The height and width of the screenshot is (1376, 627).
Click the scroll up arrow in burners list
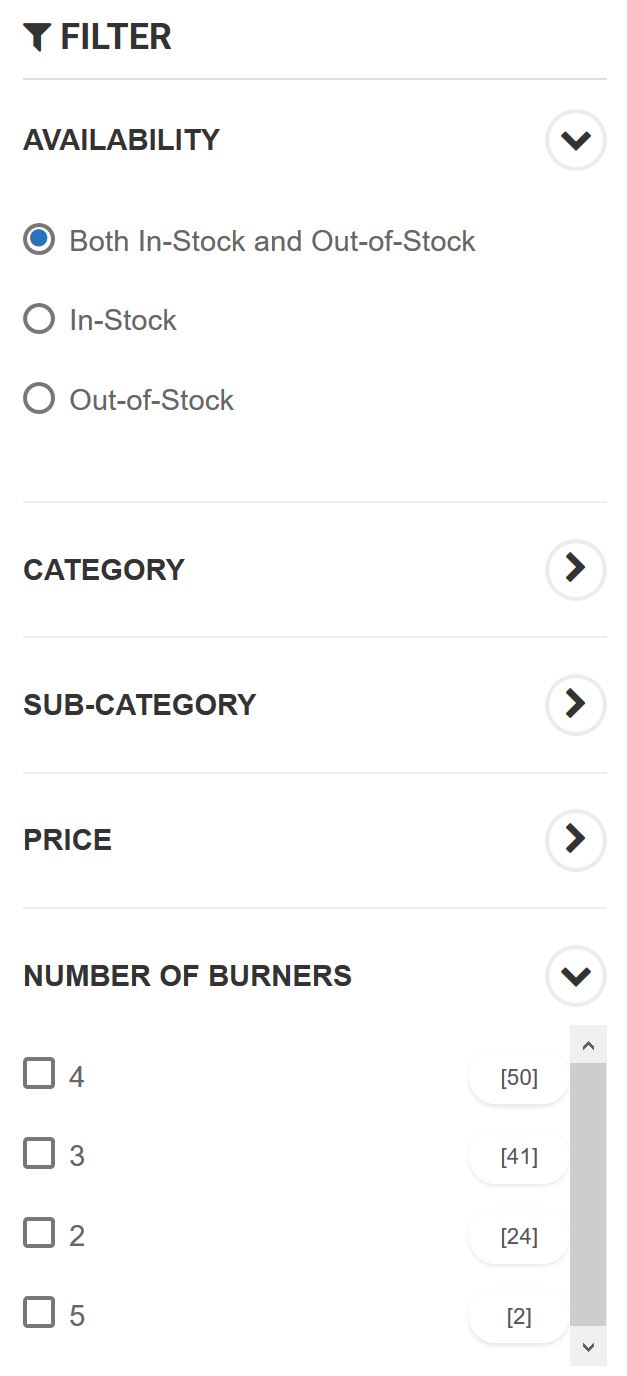click(x=588, y=1045)
